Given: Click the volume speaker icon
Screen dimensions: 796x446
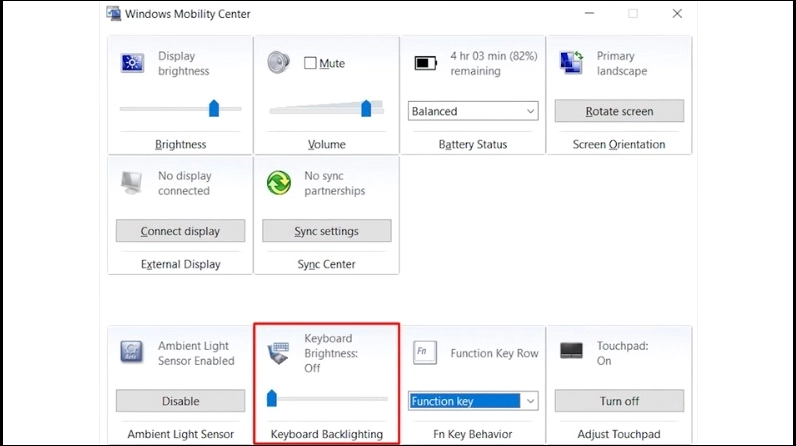Looking at the screenshot, I should 278,62.
